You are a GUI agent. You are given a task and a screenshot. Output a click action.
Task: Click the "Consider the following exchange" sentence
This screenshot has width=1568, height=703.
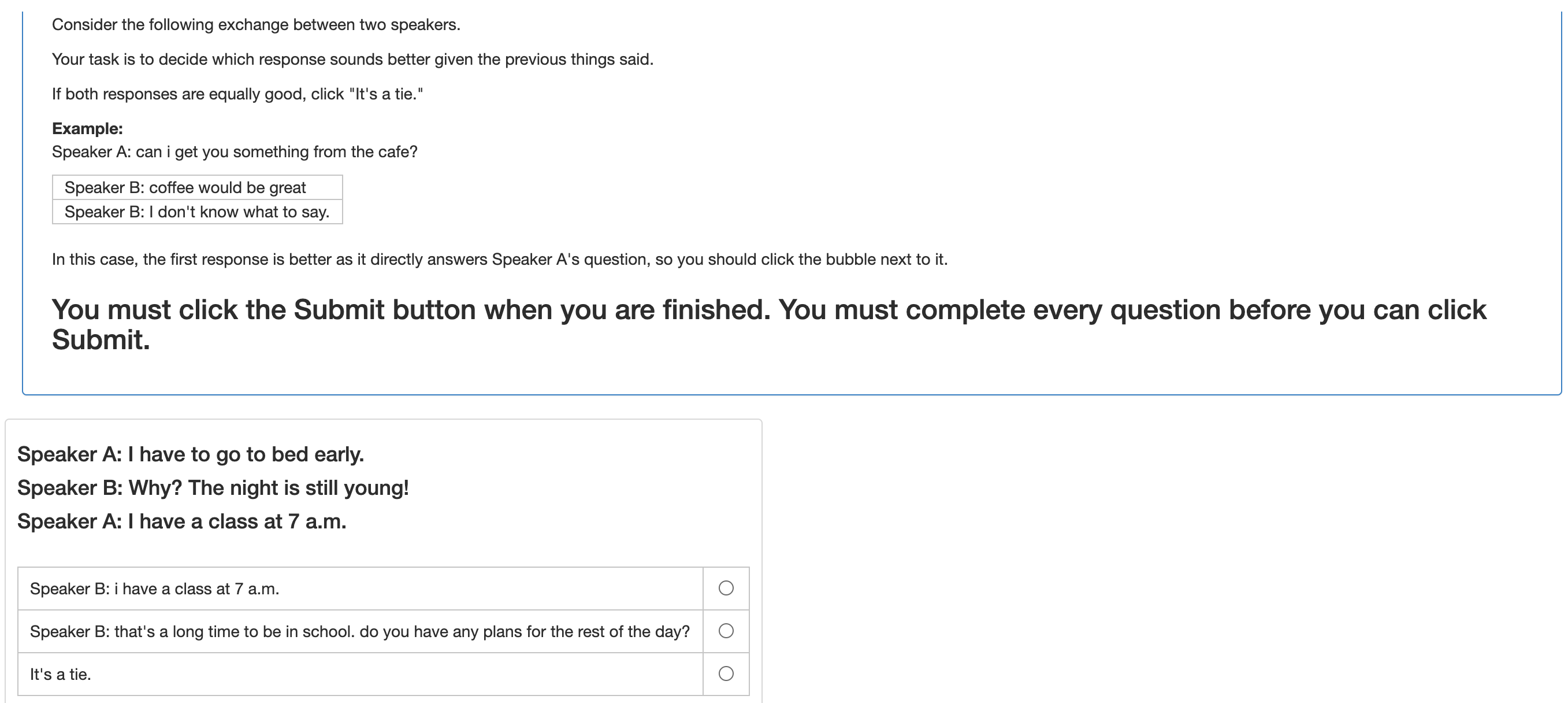coord(255,25)
